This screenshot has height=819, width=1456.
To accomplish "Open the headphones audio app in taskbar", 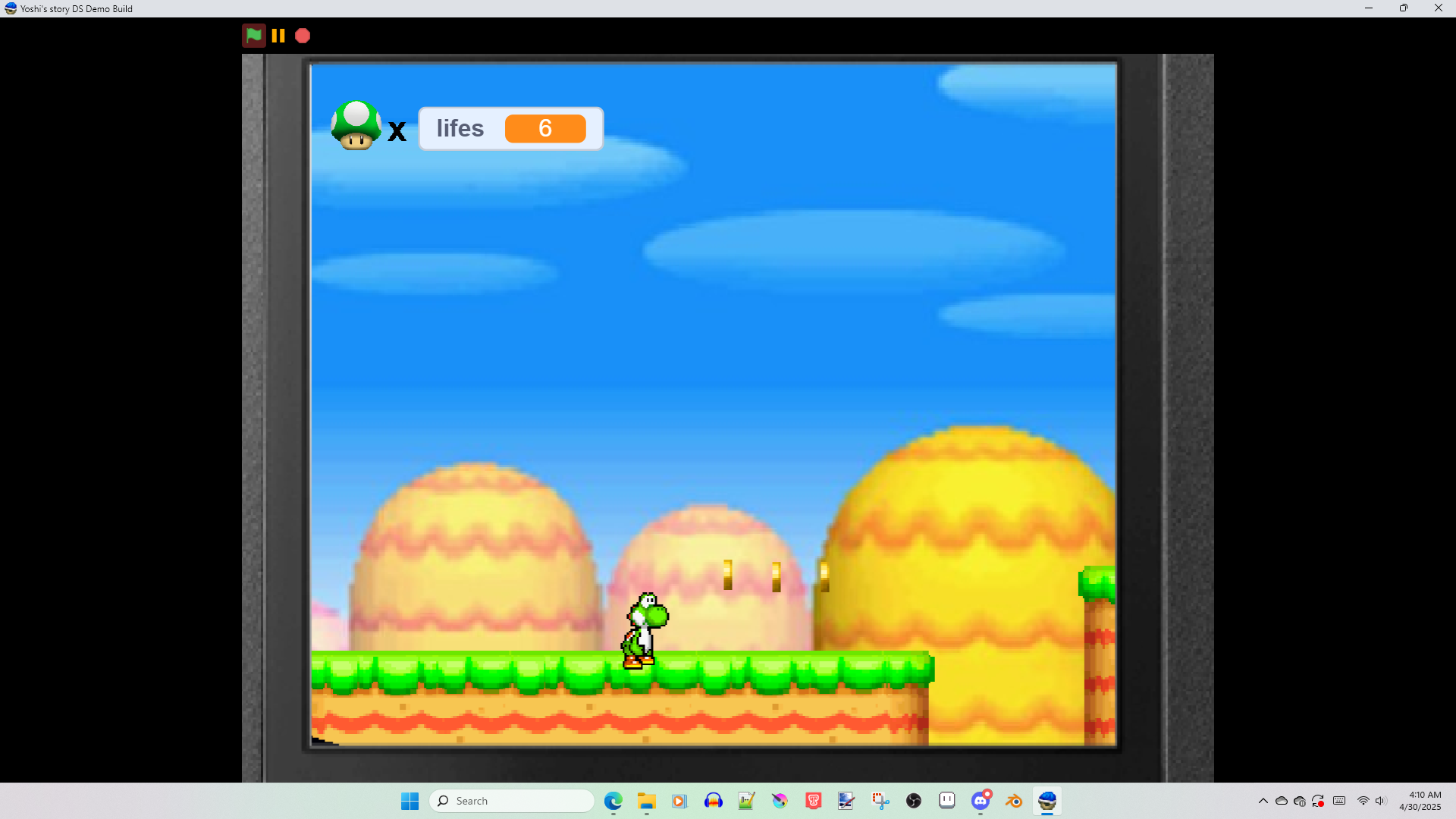I will pos(714,801).
